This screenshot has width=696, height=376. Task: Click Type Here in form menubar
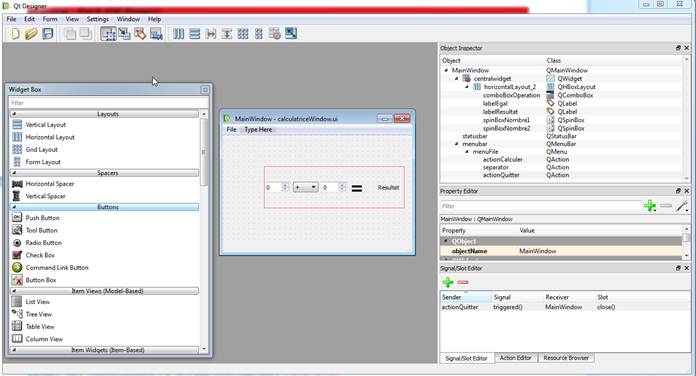[258, 130]
